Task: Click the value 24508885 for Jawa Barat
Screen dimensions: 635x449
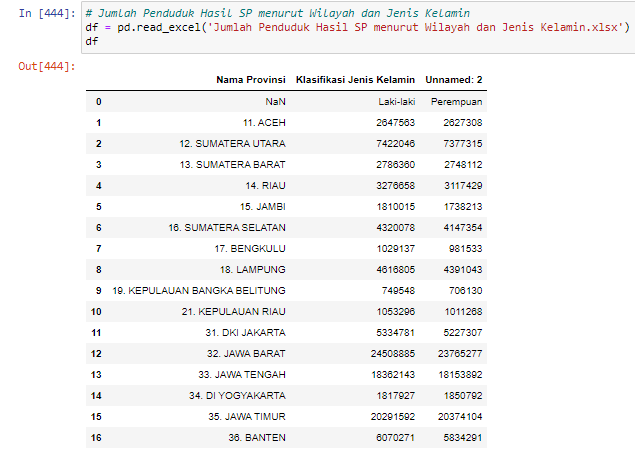Action: (x=393, y=354)
